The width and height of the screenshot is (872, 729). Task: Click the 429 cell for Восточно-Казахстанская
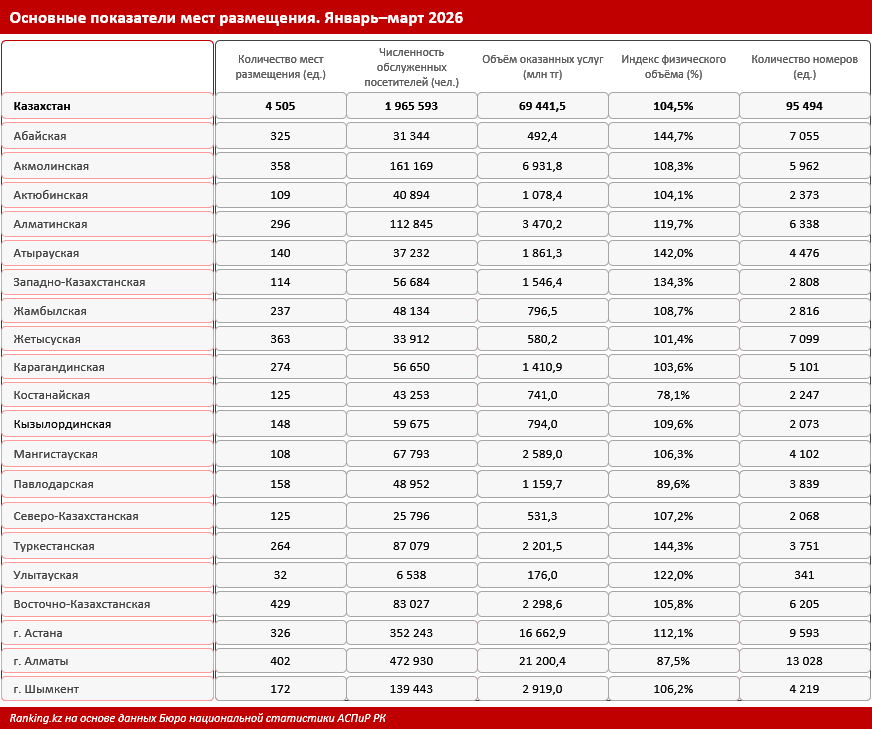point(280,604)
